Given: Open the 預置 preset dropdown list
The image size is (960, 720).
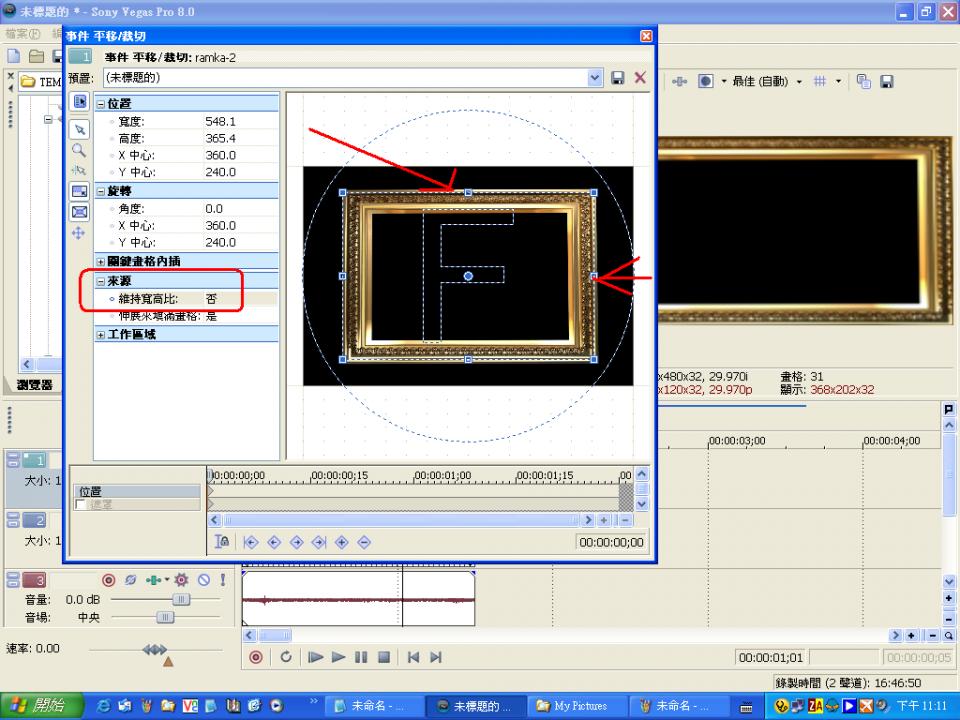Looking at the screenshot, I should (x=595, y=78).
